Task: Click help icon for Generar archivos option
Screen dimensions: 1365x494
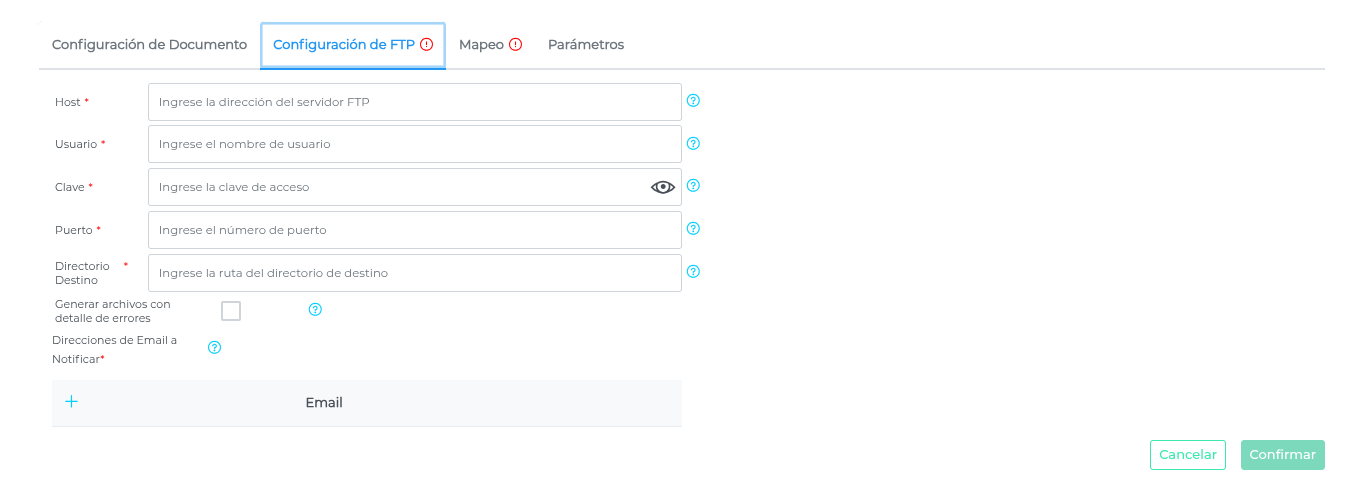Action: [315, 310]
